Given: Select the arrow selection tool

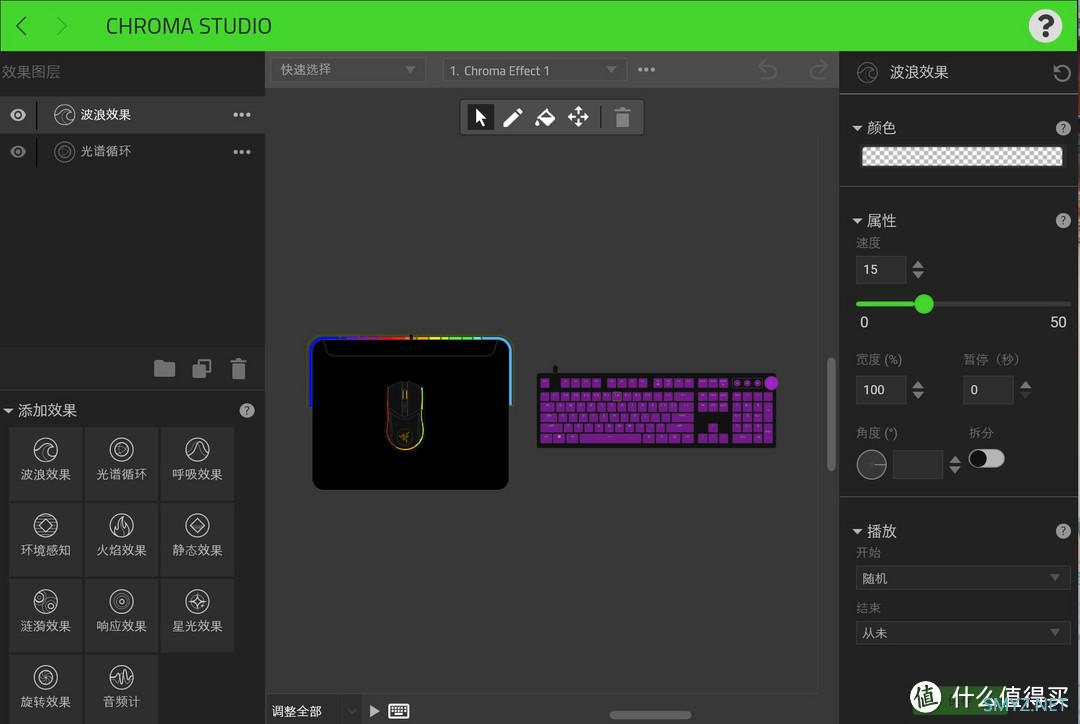Looking at the screenshot, I should pyautogui.click(x=480, y=117).
